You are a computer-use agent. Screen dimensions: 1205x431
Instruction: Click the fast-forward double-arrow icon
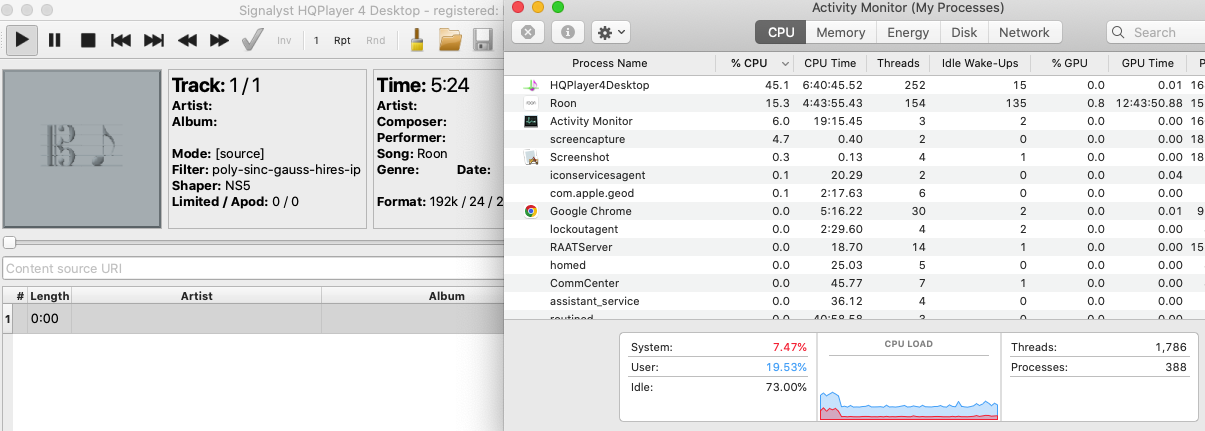[x=219, y=41]
